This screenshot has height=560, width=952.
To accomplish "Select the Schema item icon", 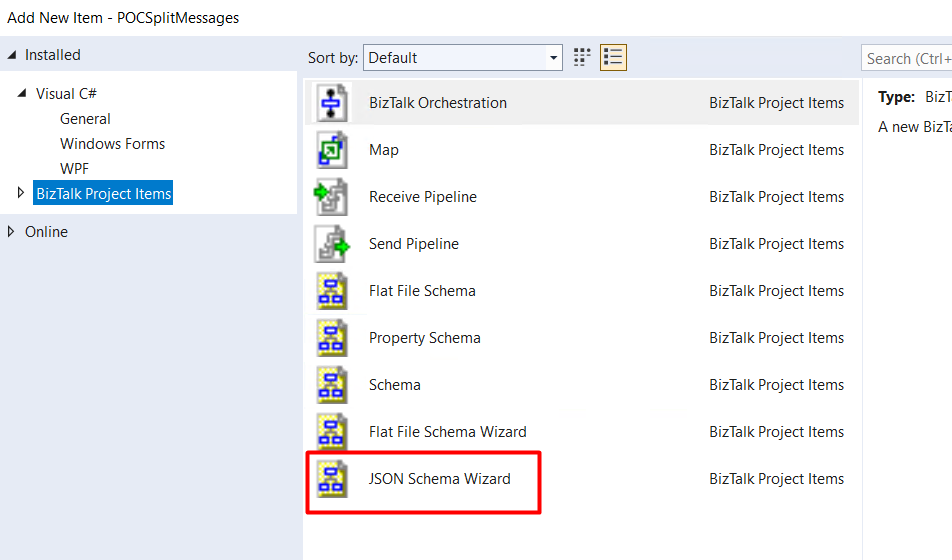I will (332, 385).
